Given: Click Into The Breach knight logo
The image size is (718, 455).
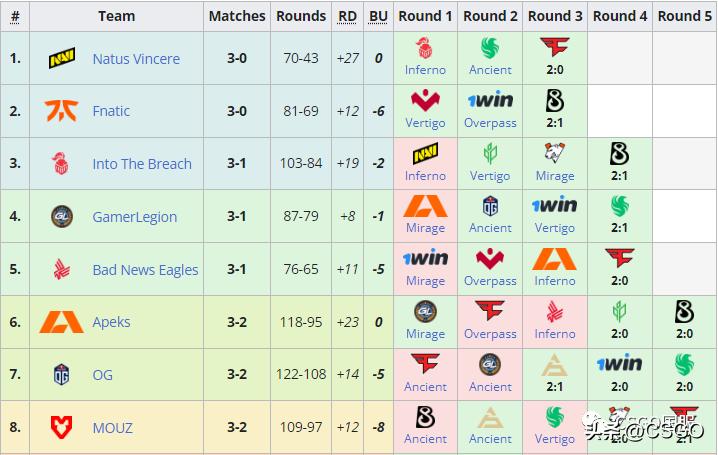Looking at the screenshot, I should click(x=61, y=164).
